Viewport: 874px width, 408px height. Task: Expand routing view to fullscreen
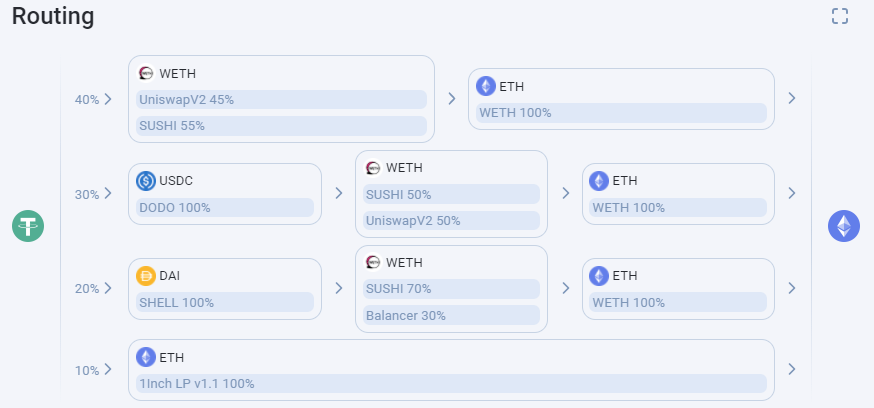click(x=840, y=16)
